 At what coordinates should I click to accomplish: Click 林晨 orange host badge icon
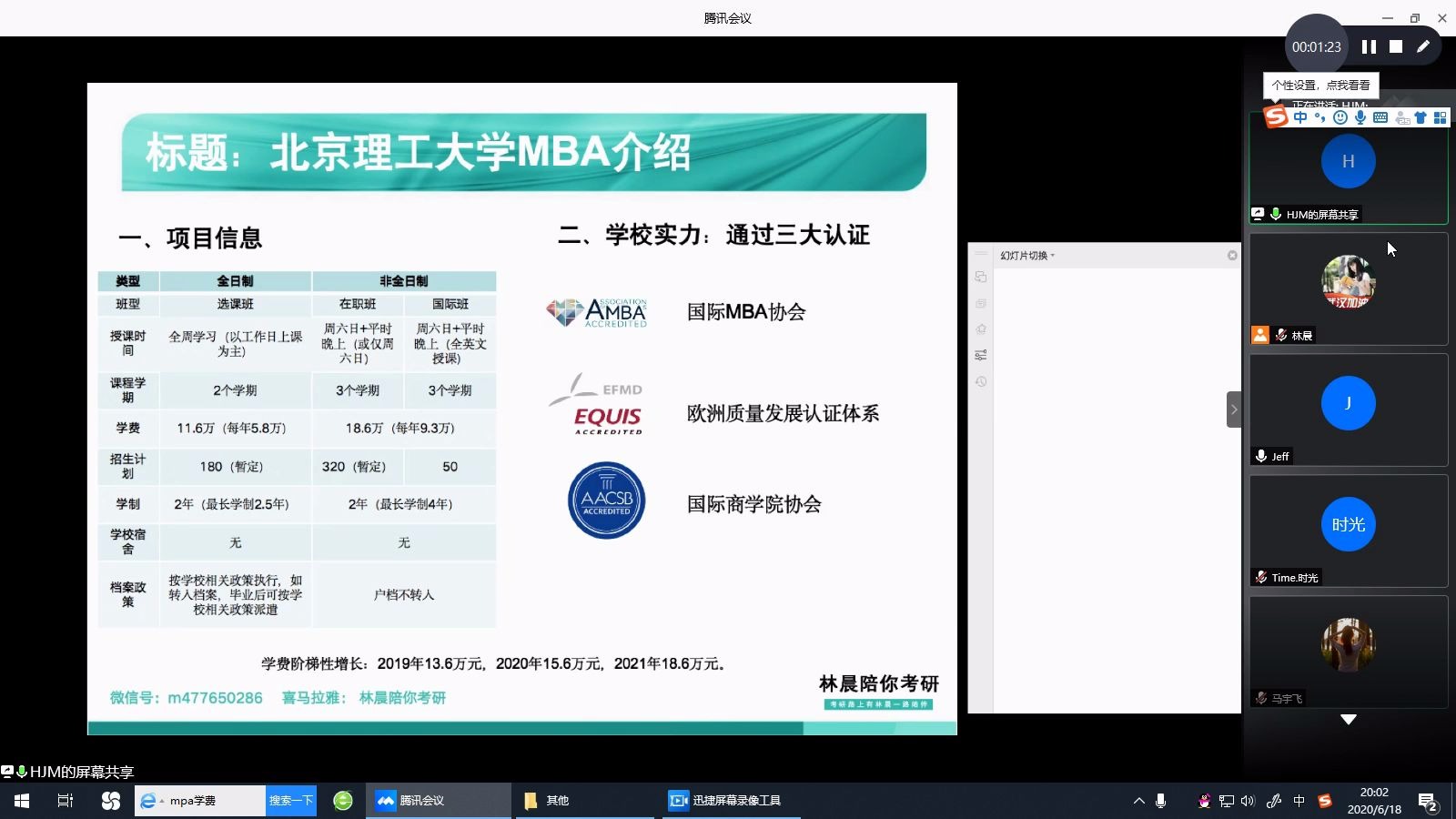[x=1260, y=335]
